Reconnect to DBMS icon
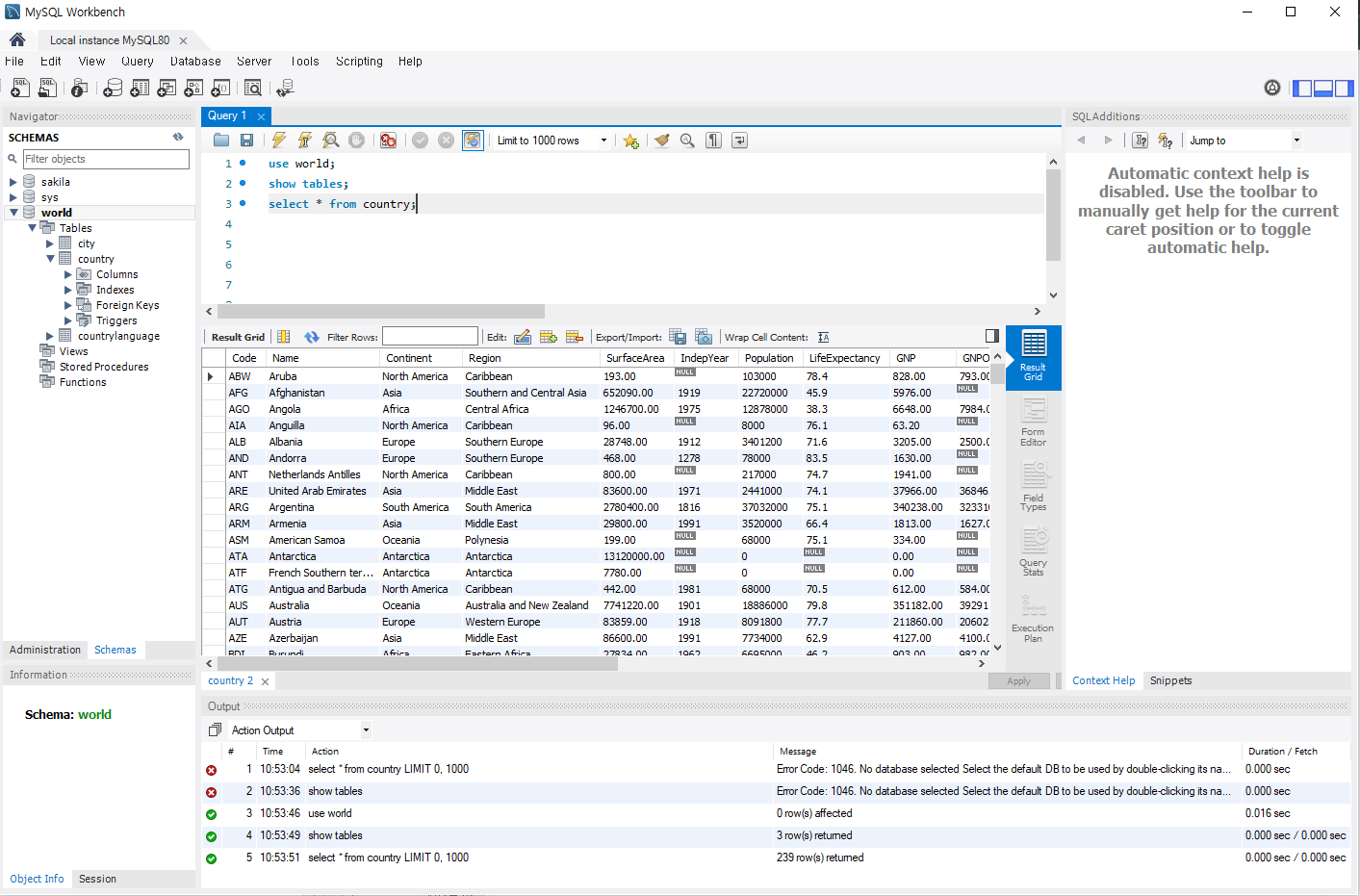The image size is (1360, 896). pyautogui.click(x=285, y=89)
